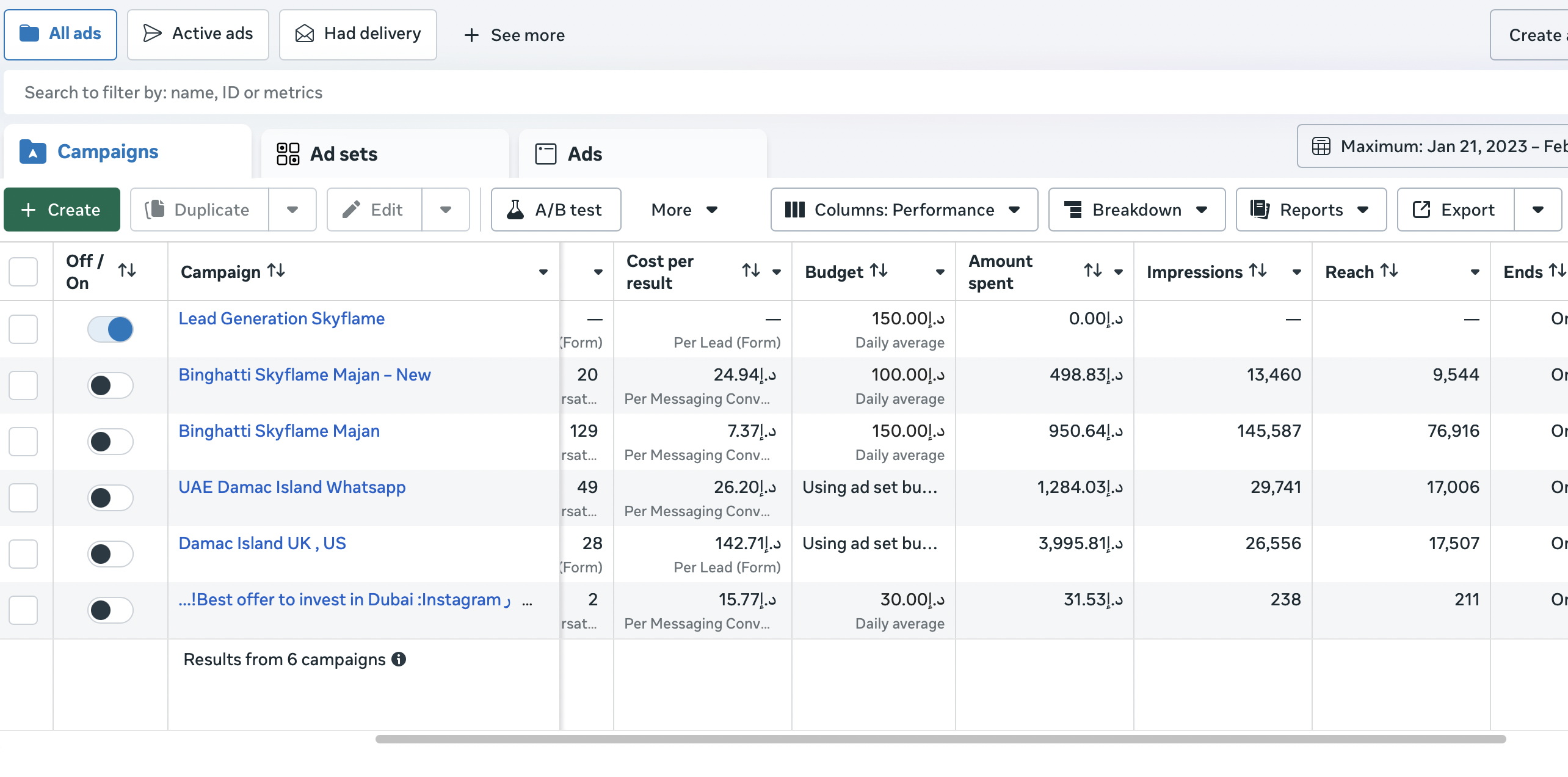This screenshot has height=777, width=1568.
Task: Enable the UAE Damac Island Whatsapp toggle
Action: 111,498
